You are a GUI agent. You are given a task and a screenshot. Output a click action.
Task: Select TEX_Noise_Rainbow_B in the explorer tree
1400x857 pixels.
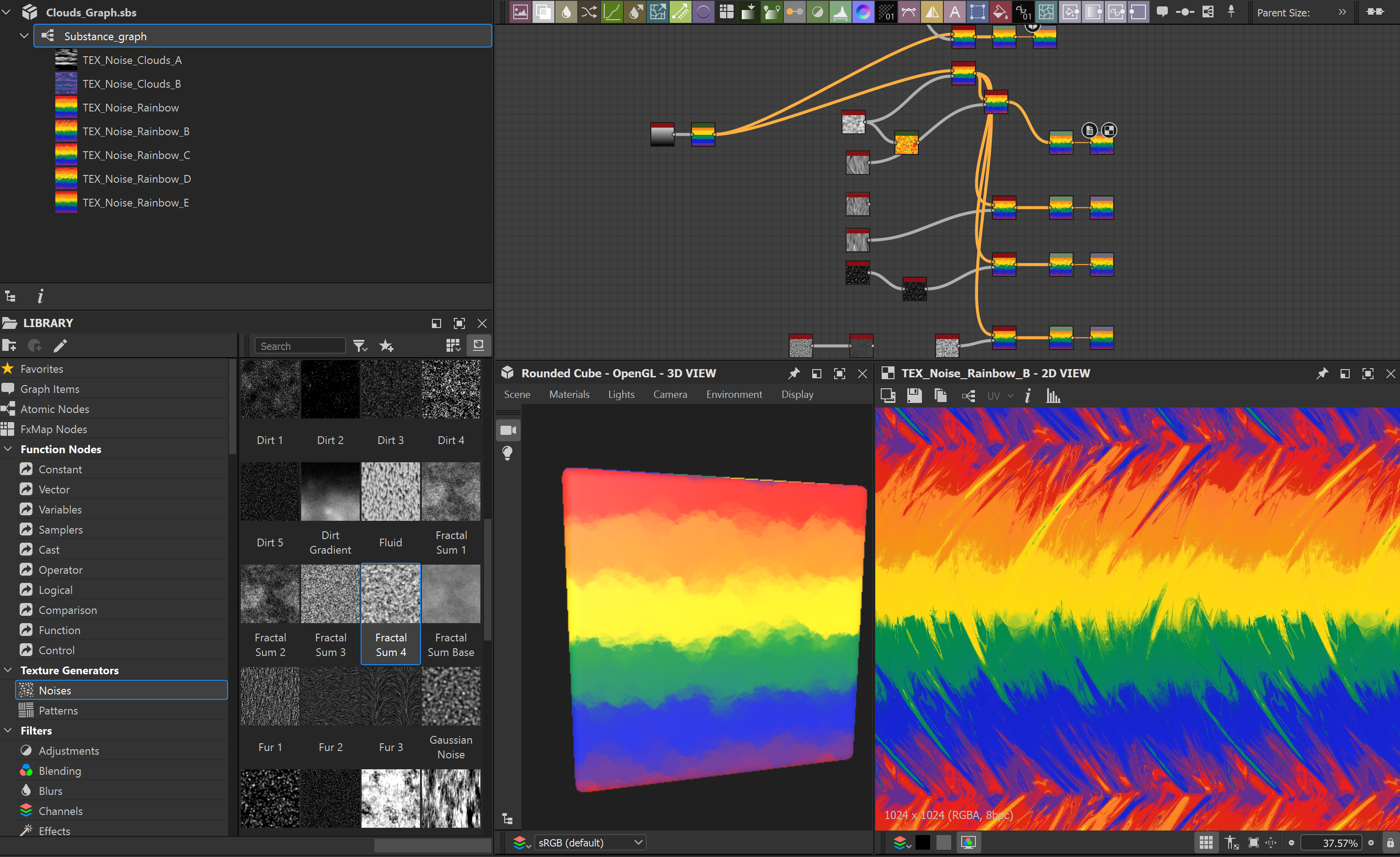pos(136,131)
